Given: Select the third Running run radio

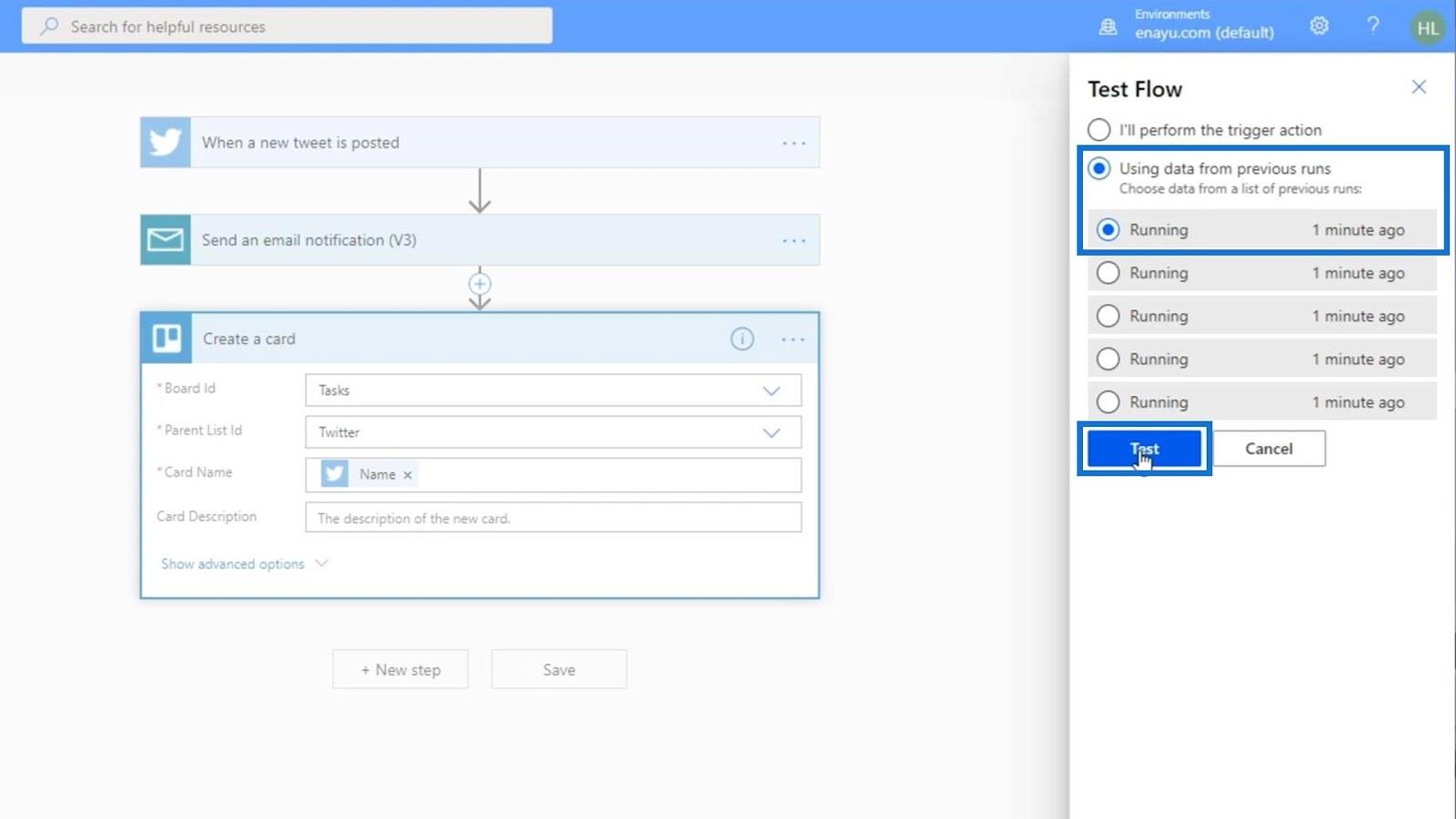Looking at the screenshot, I should [1107, 316].
